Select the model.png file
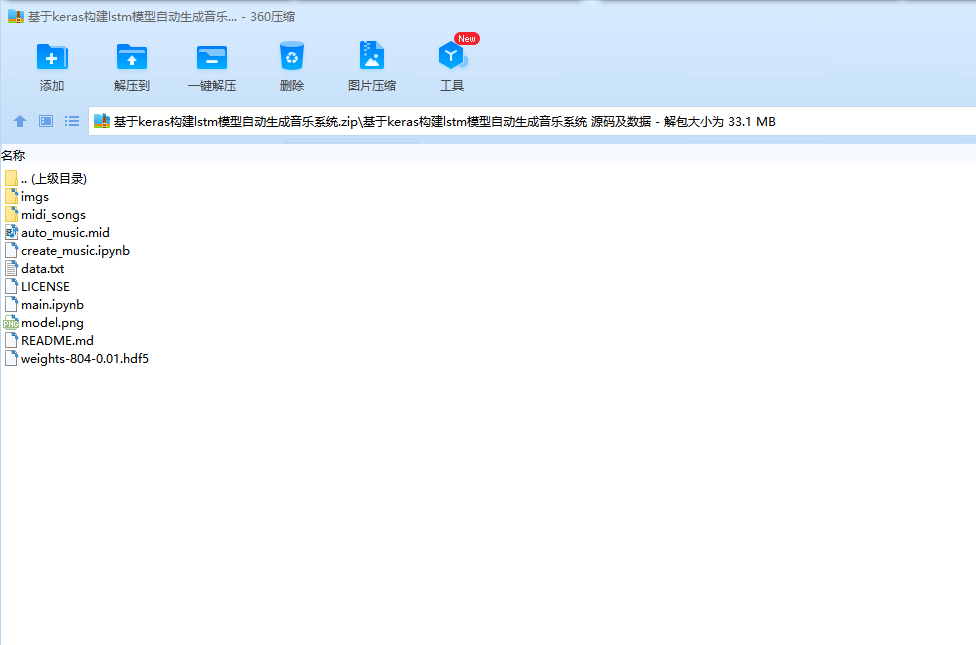Screen dimensions: 976x645 44,323
